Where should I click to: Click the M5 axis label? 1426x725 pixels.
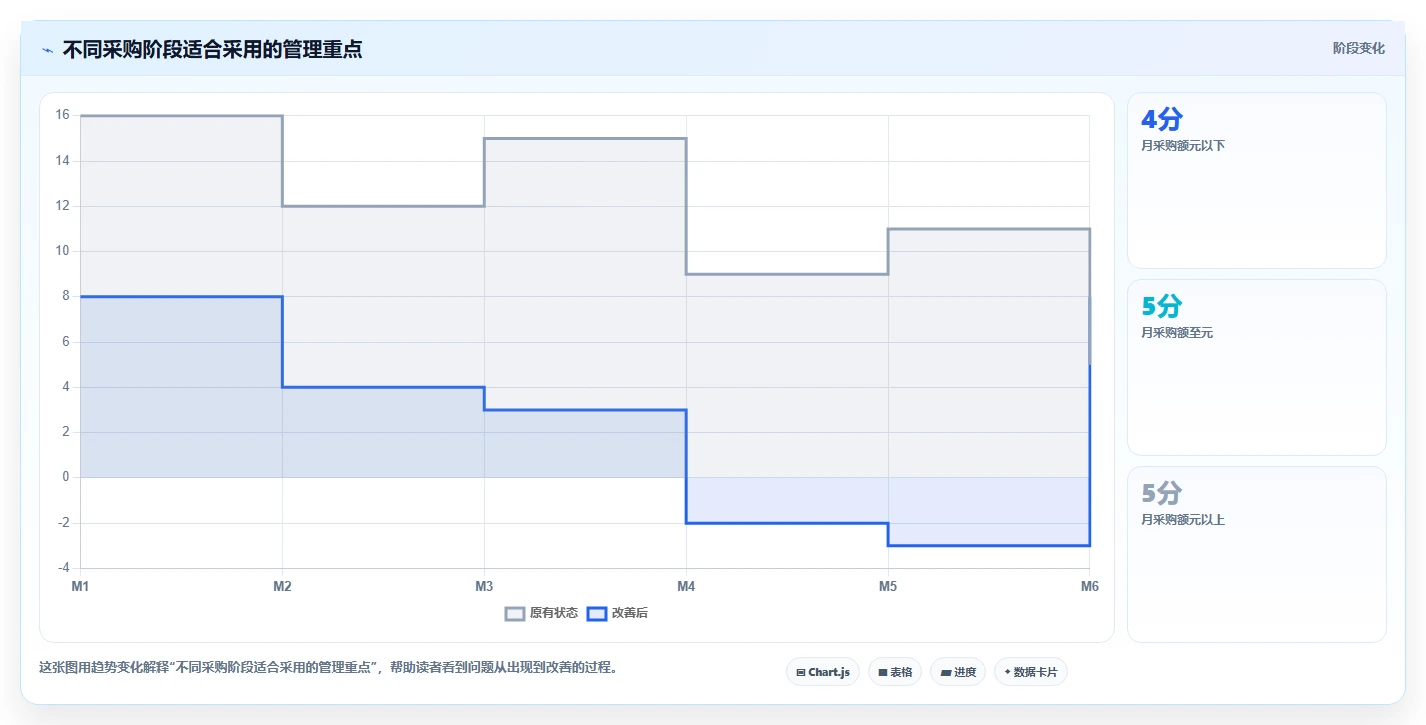click(x=888, y=587)
